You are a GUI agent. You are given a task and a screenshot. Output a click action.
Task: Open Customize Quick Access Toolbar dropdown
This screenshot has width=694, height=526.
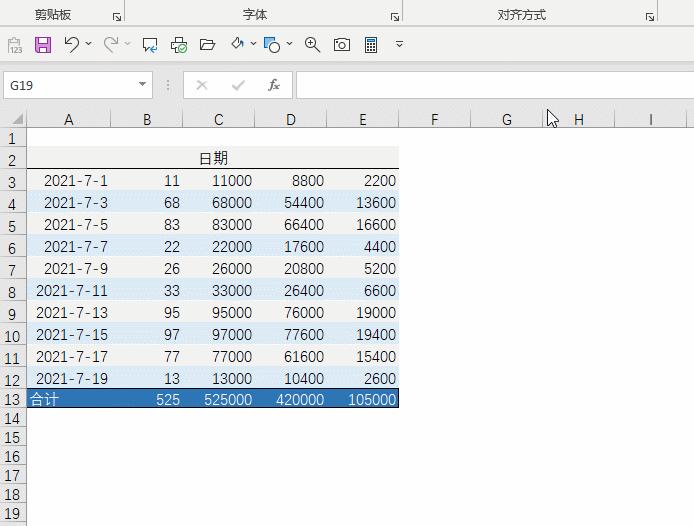400,45
